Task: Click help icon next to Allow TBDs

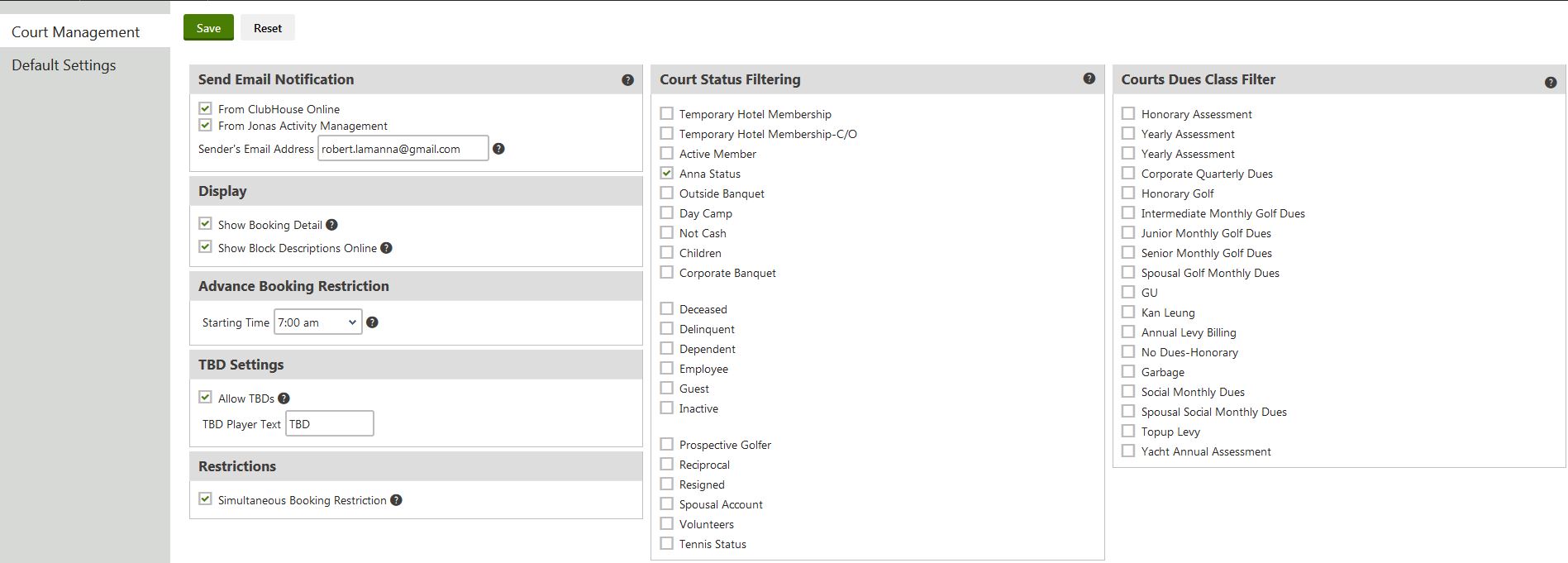Action: [x=284, y=398]
